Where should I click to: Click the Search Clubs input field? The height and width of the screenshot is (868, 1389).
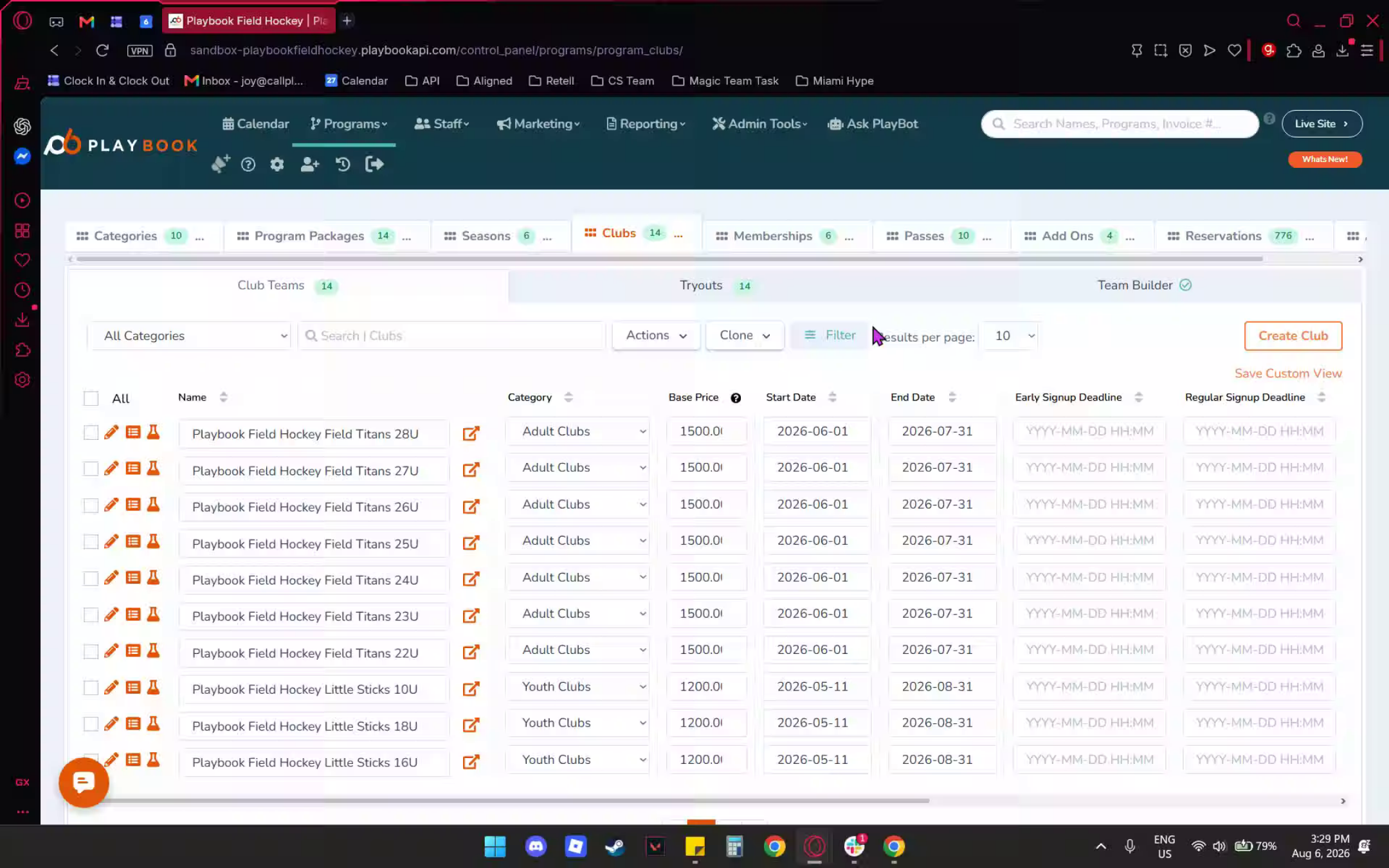(x=451, y=336)
